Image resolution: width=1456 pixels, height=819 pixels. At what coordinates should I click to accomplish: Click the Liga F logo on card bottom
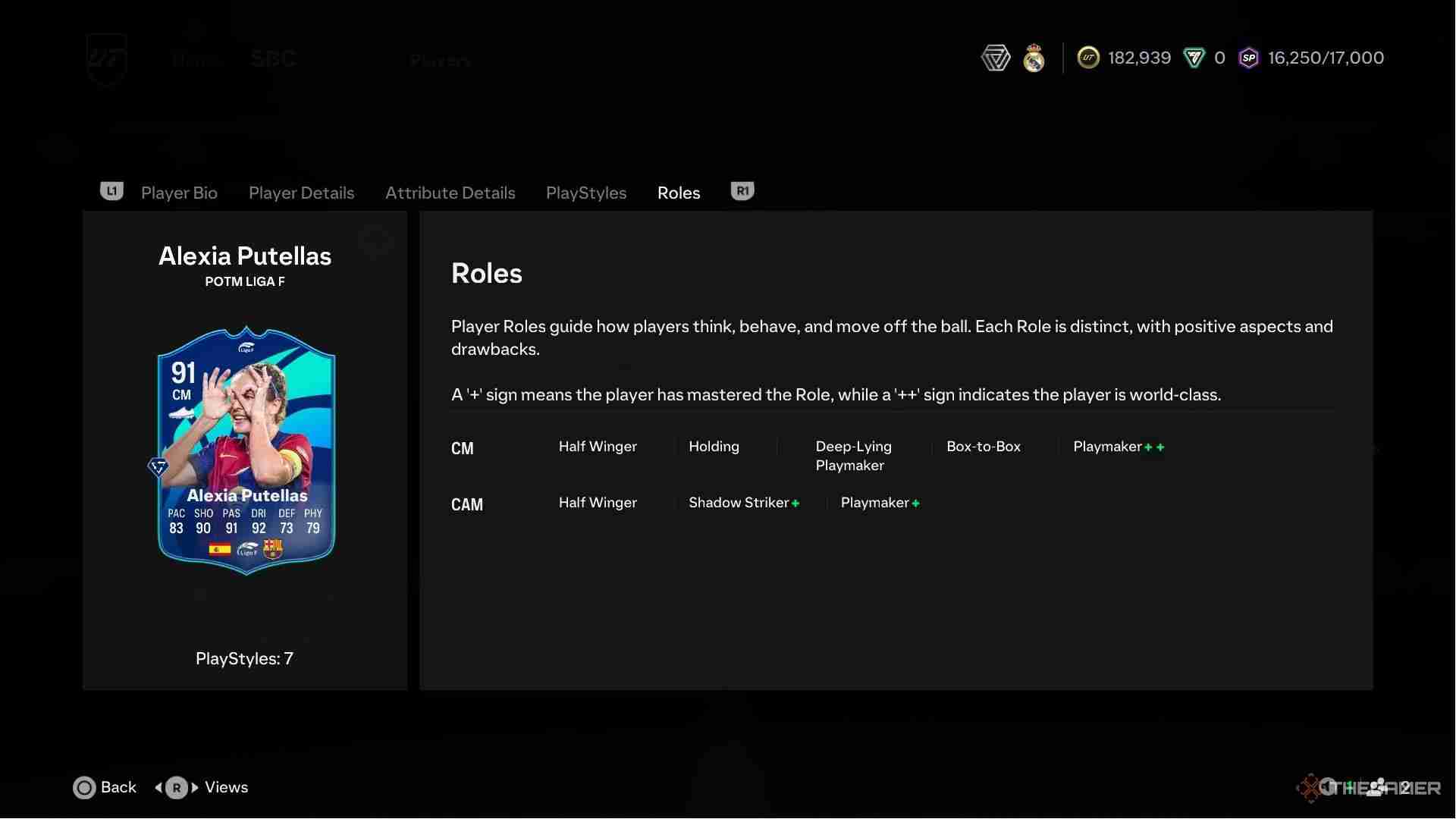tap(247, 549)
